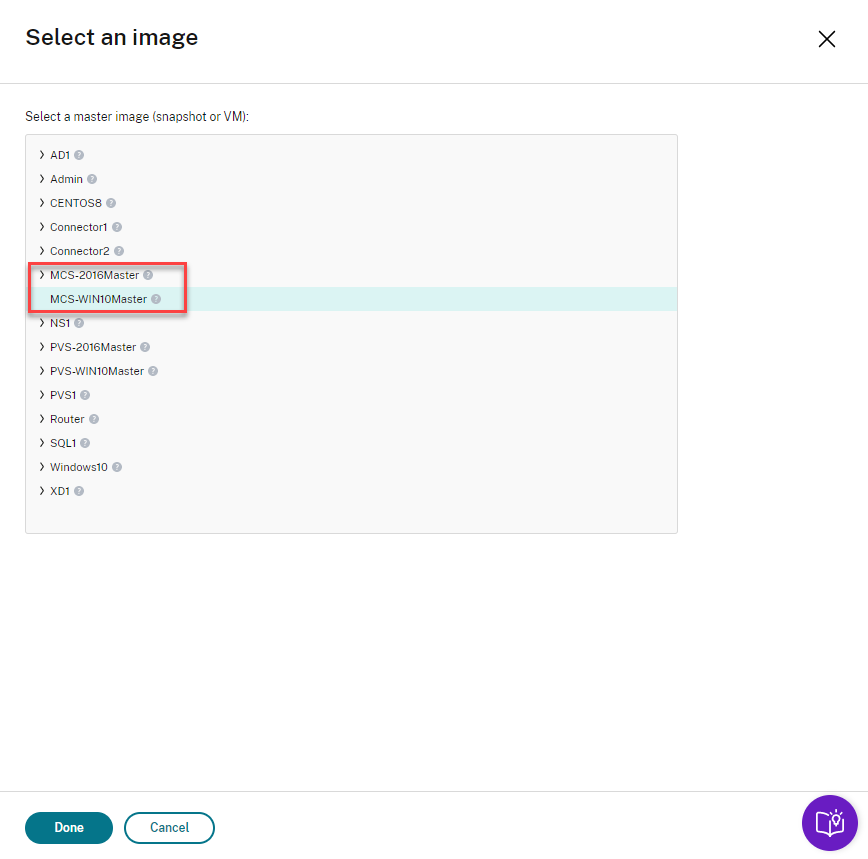
Task: Expand the PVS-WIN10Master entry
Action: (41, 371)
